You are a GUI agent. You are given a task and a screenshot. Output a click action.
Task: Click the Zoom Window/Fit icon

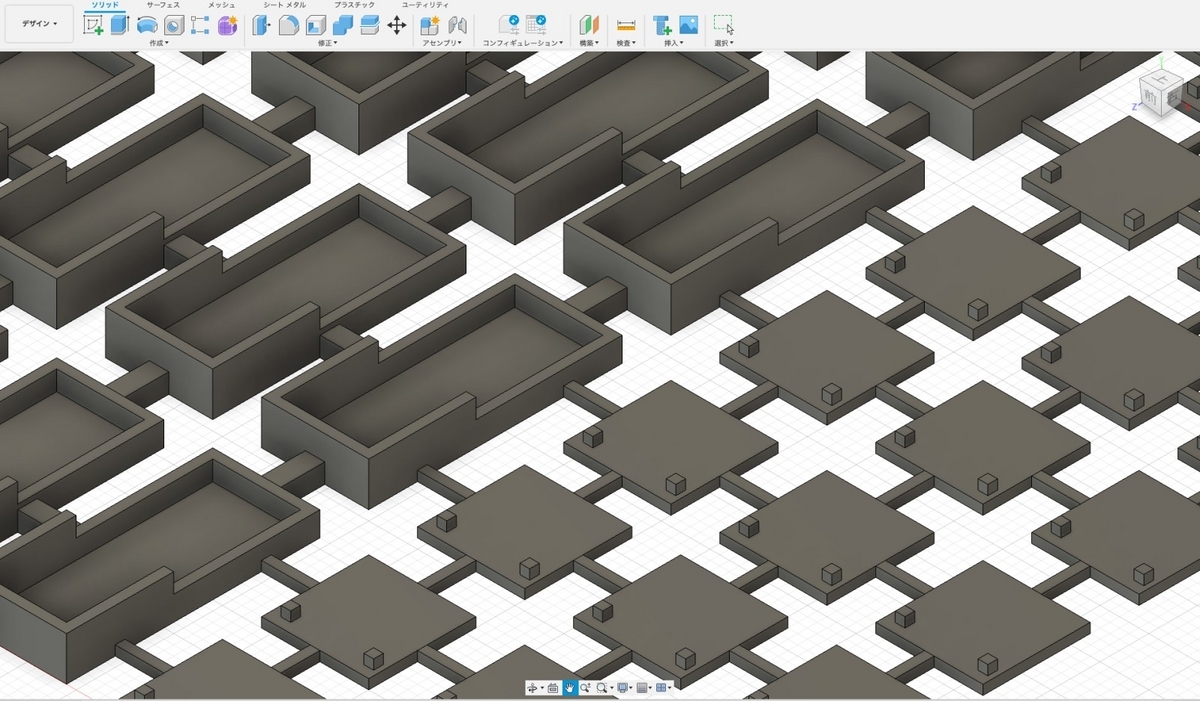pyautogui.click(x=602, y=688)
